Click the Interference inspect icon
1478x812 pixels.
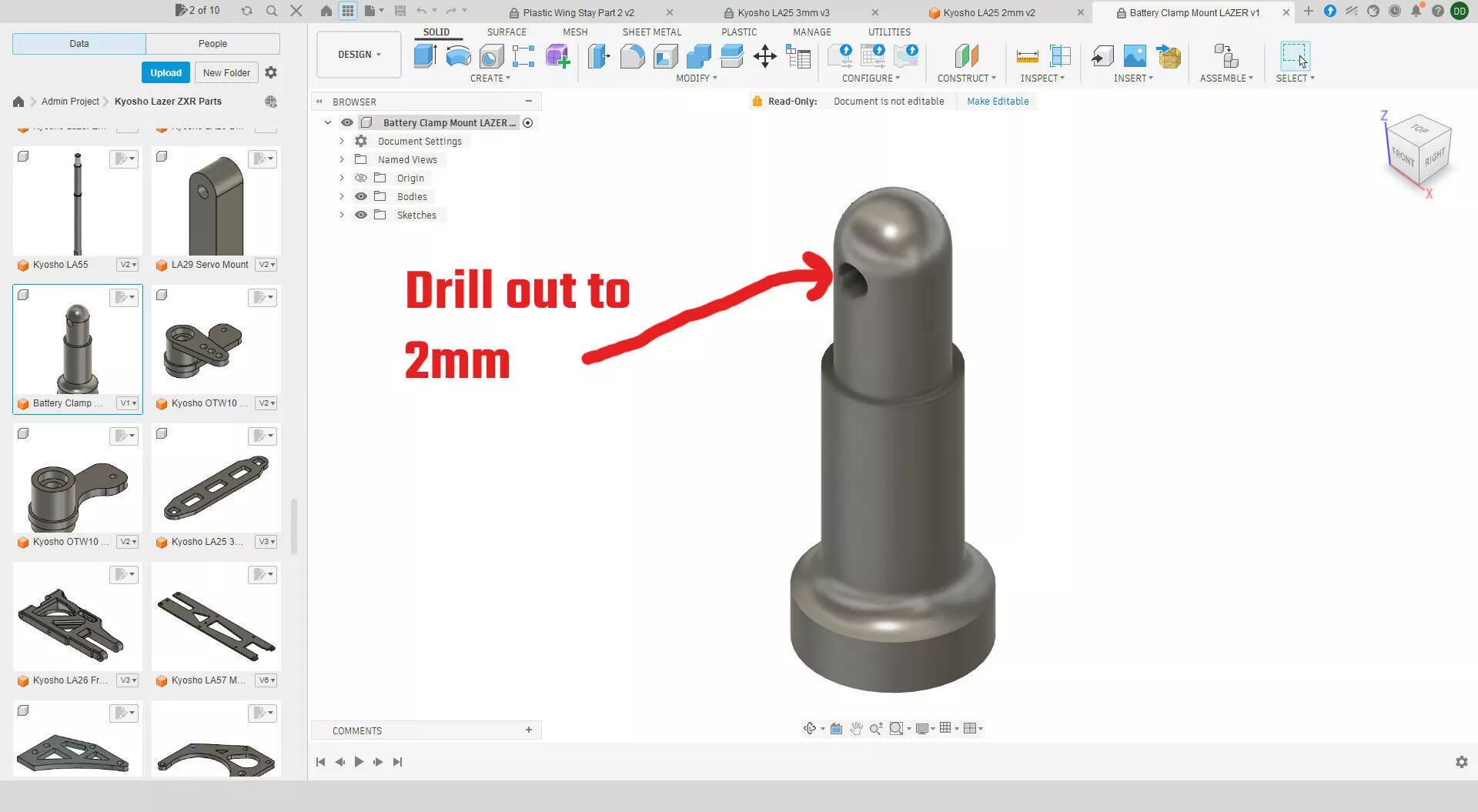tap(1060, 56)
